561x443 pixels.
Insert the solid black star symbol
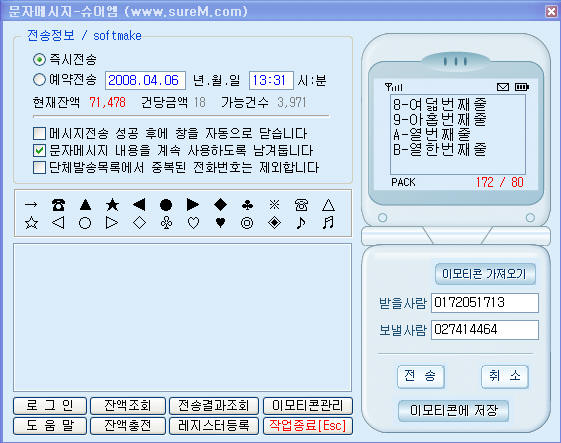(112, 205)
